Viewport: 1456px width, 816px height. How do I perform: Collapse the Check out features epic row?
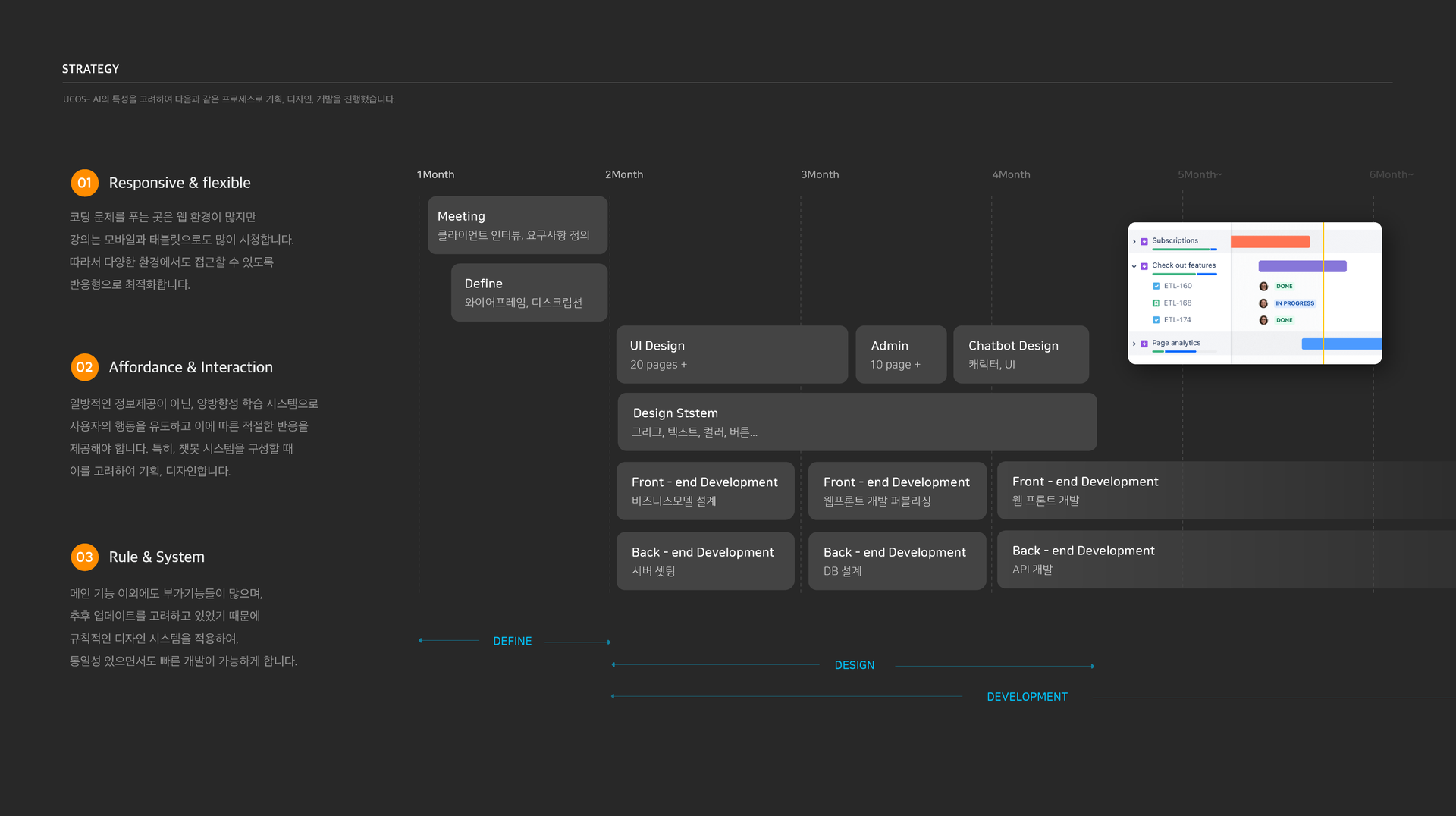(x=1134, y=266)
